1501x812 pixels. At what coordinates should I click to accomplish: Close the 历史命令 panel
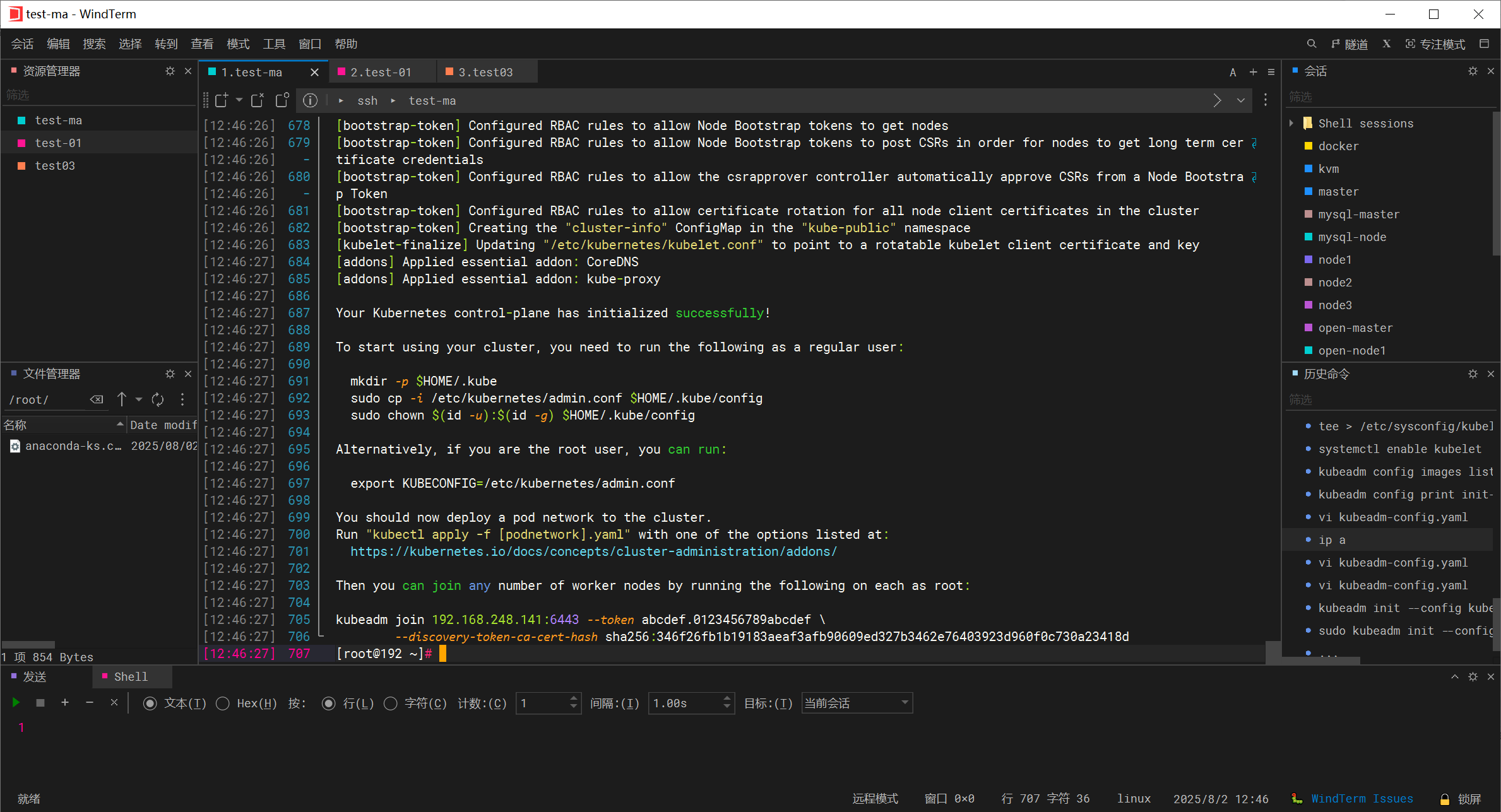(x=1491, y=374)
